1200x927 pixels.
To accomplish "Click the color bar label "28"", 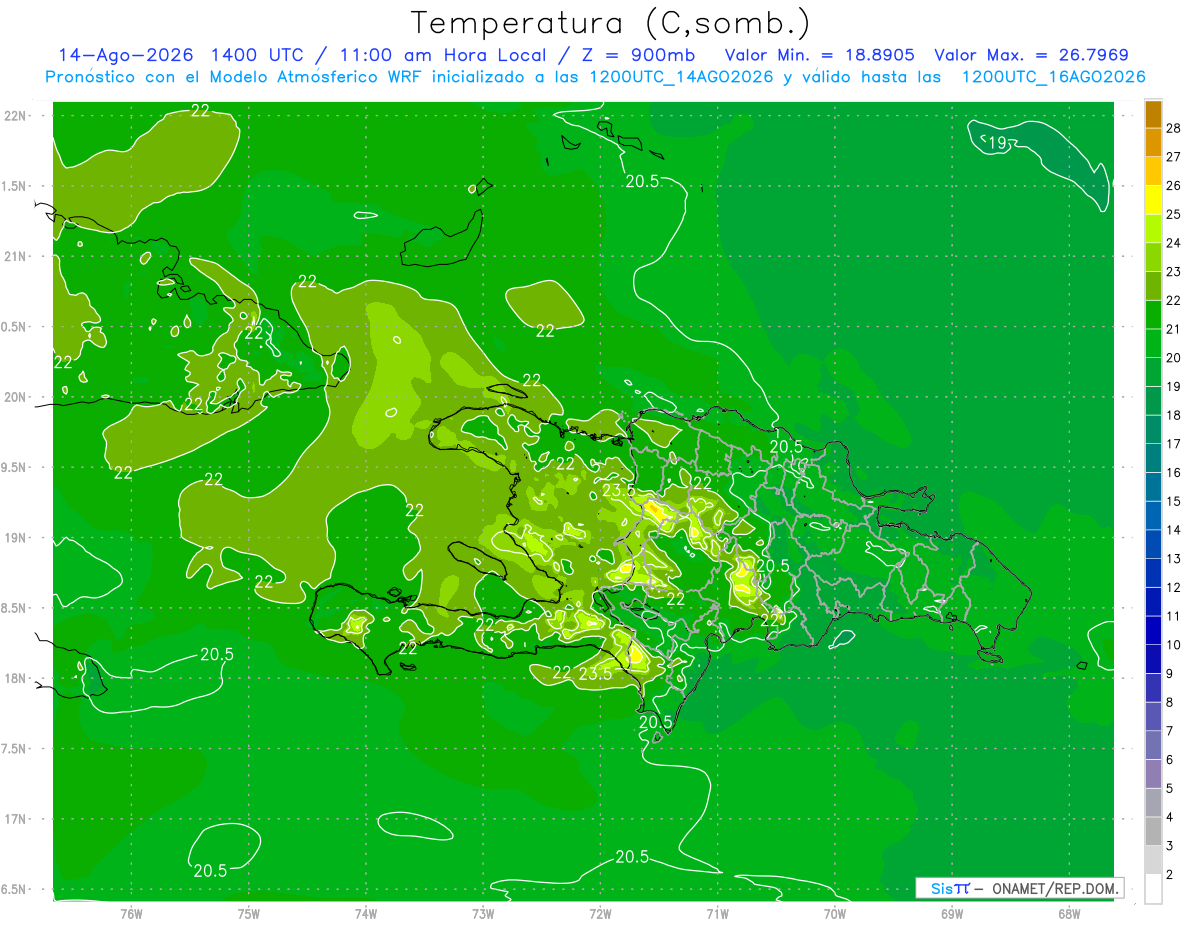I will pyautogui.click(x=1173, y=128).
